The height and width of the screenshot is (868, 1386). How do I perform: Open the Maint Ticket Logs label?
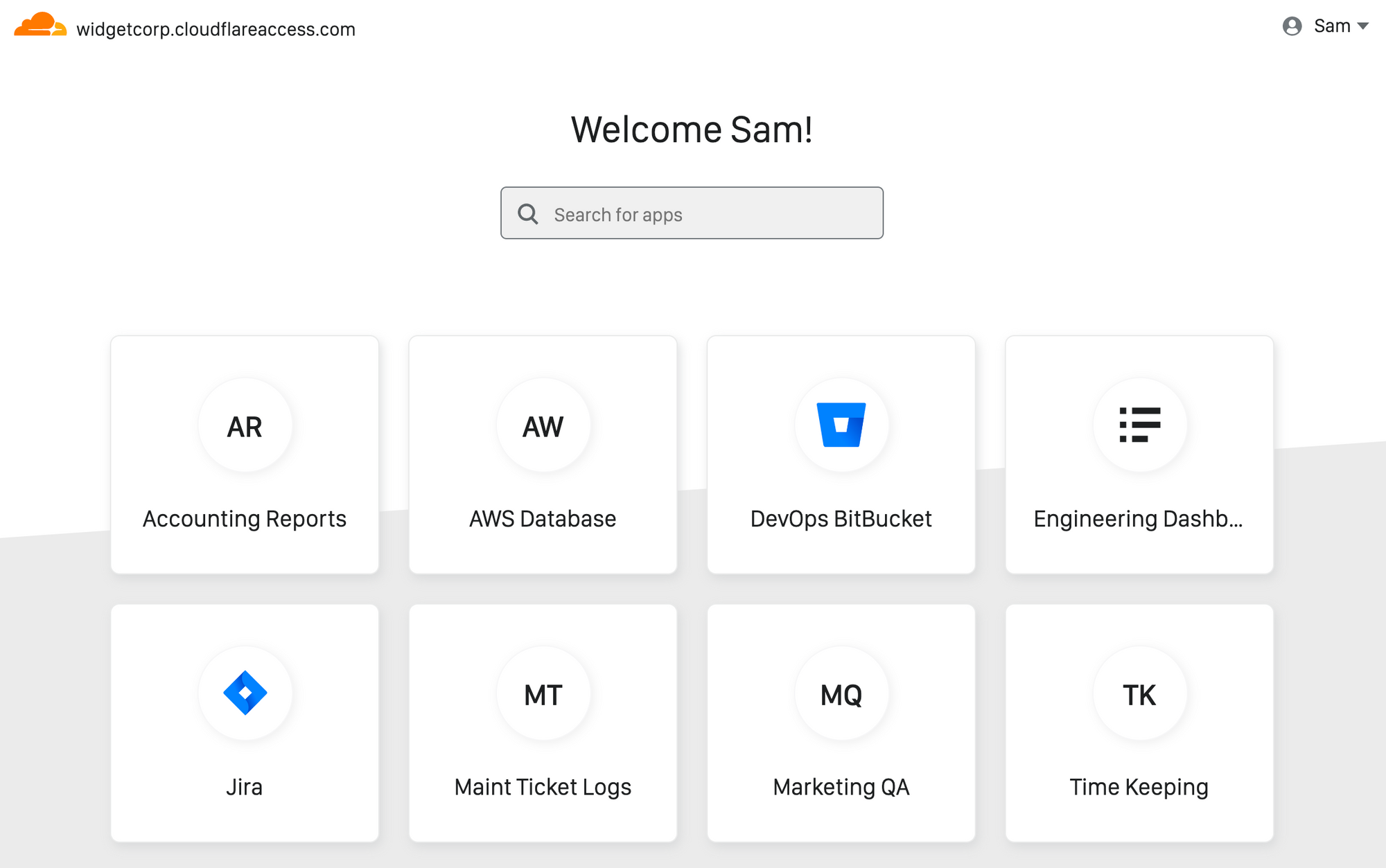(x=543, y=787)
